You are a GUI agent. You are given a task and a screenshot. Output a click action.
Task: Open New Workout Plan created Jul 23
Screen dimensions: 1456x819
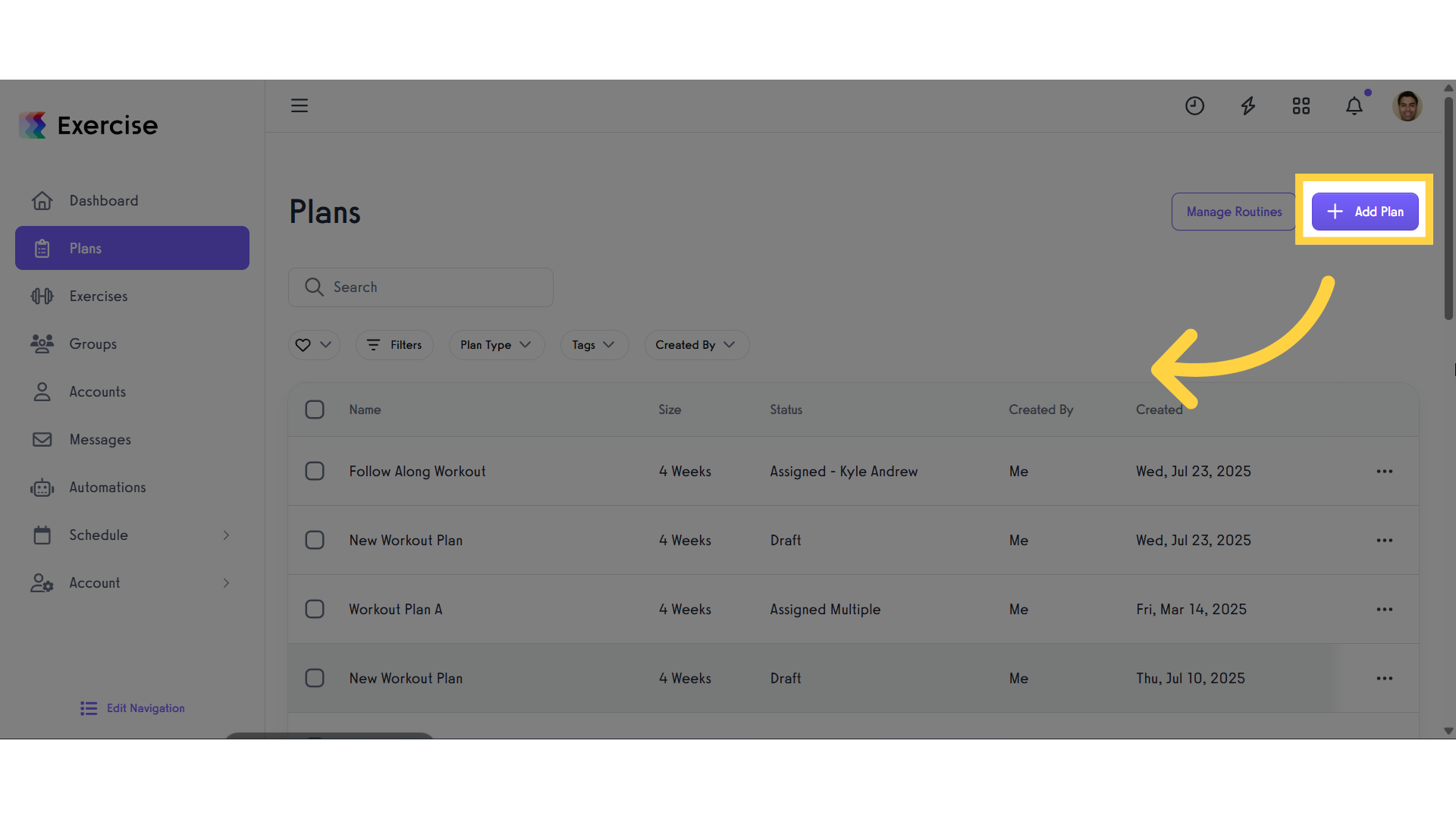tap(406, 541)
